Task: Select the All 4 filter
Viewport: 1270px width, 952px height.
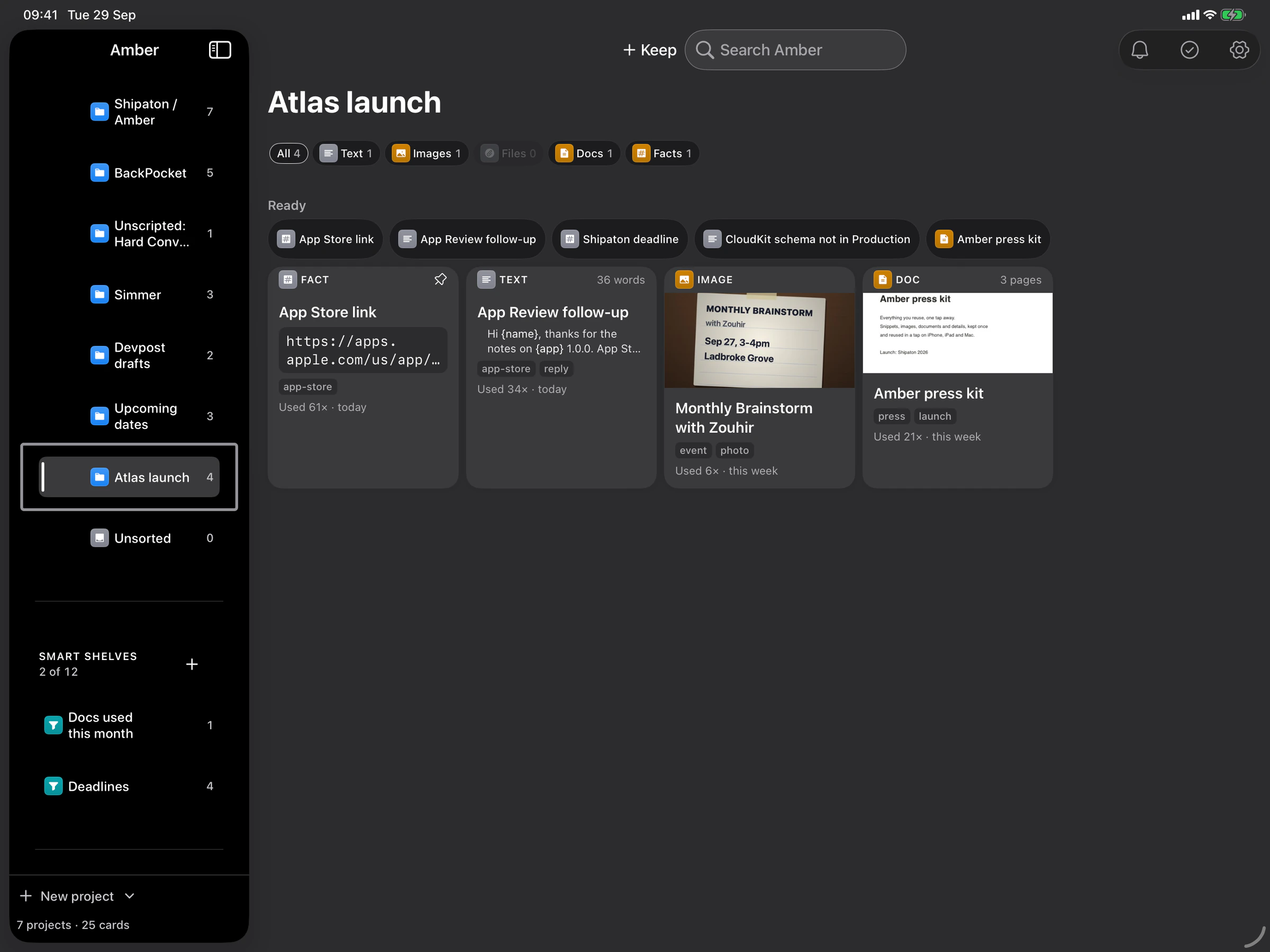Action: point(288,153)
